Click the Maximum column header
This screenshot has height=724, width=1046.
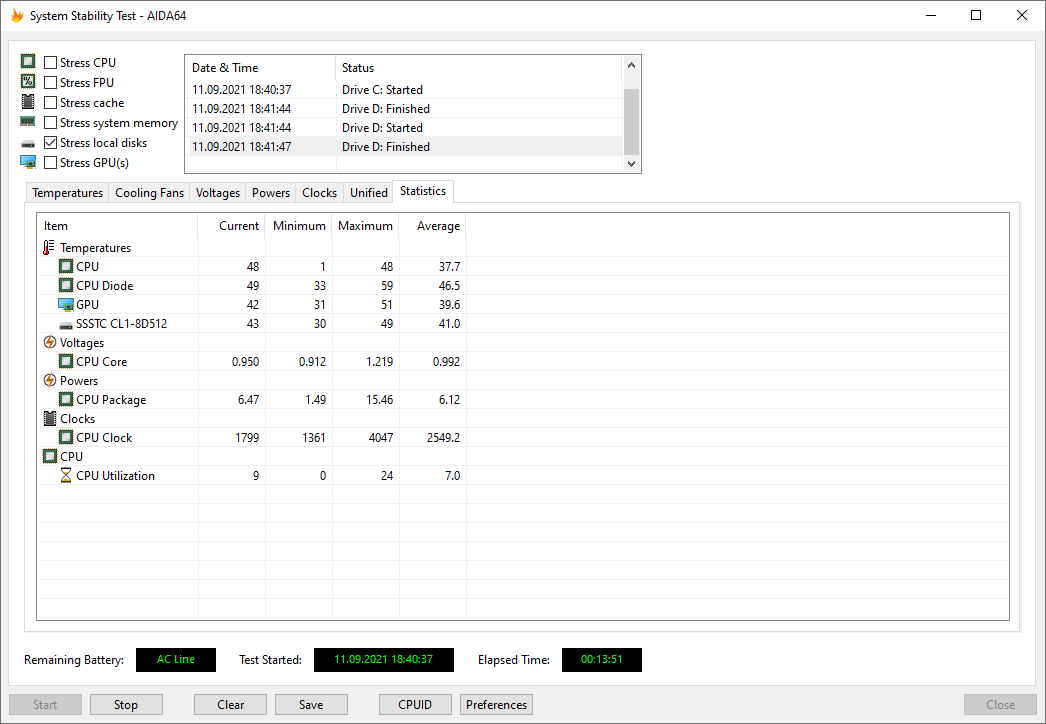point(366,226)
